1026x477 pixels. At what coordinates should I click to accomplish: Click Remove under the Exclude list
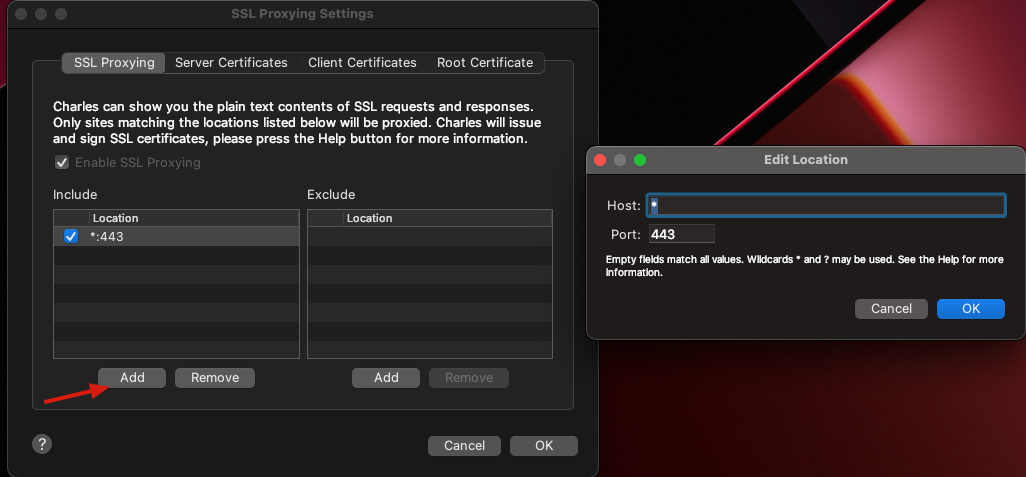point(469,378)
